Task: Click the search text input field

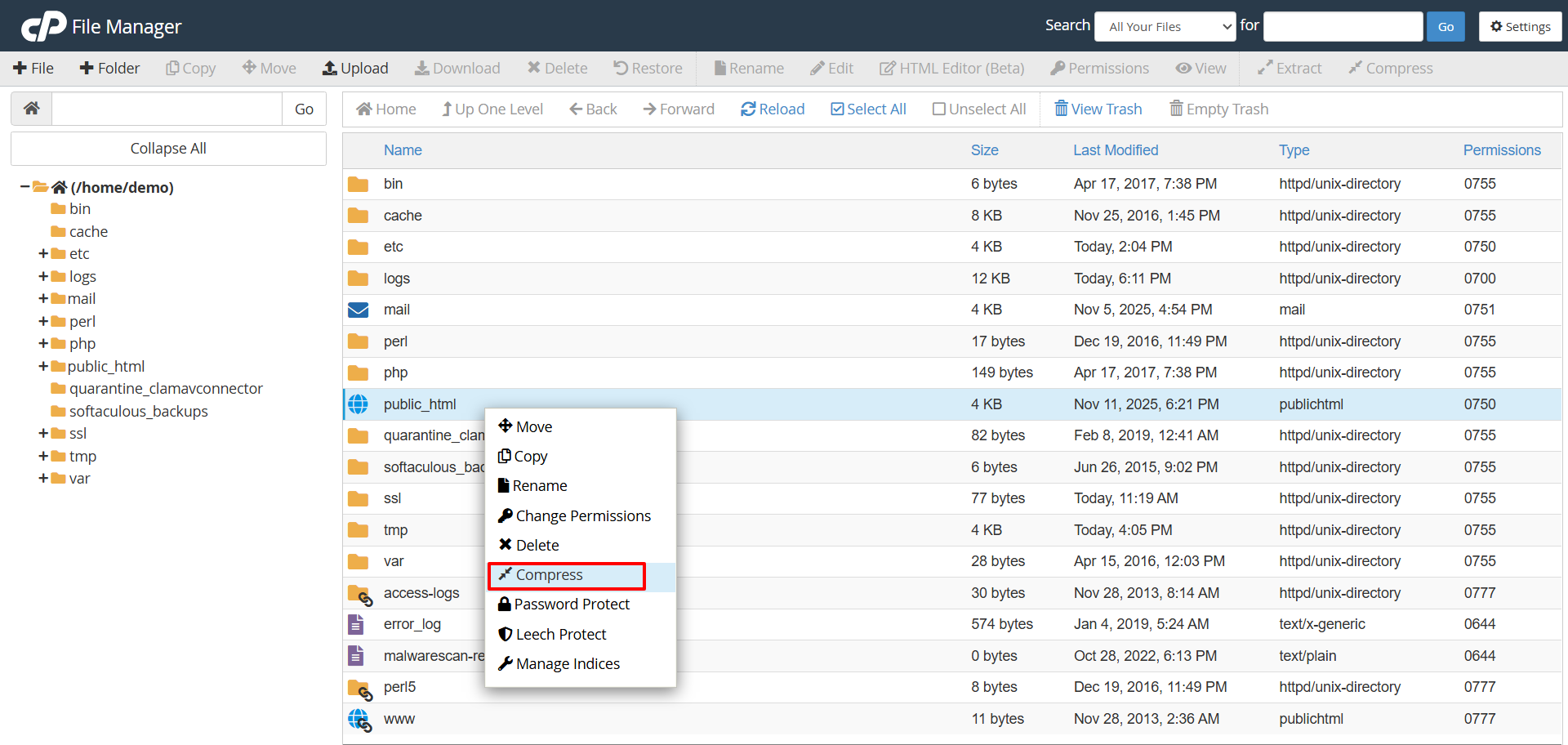Action: click(1342, 26)
